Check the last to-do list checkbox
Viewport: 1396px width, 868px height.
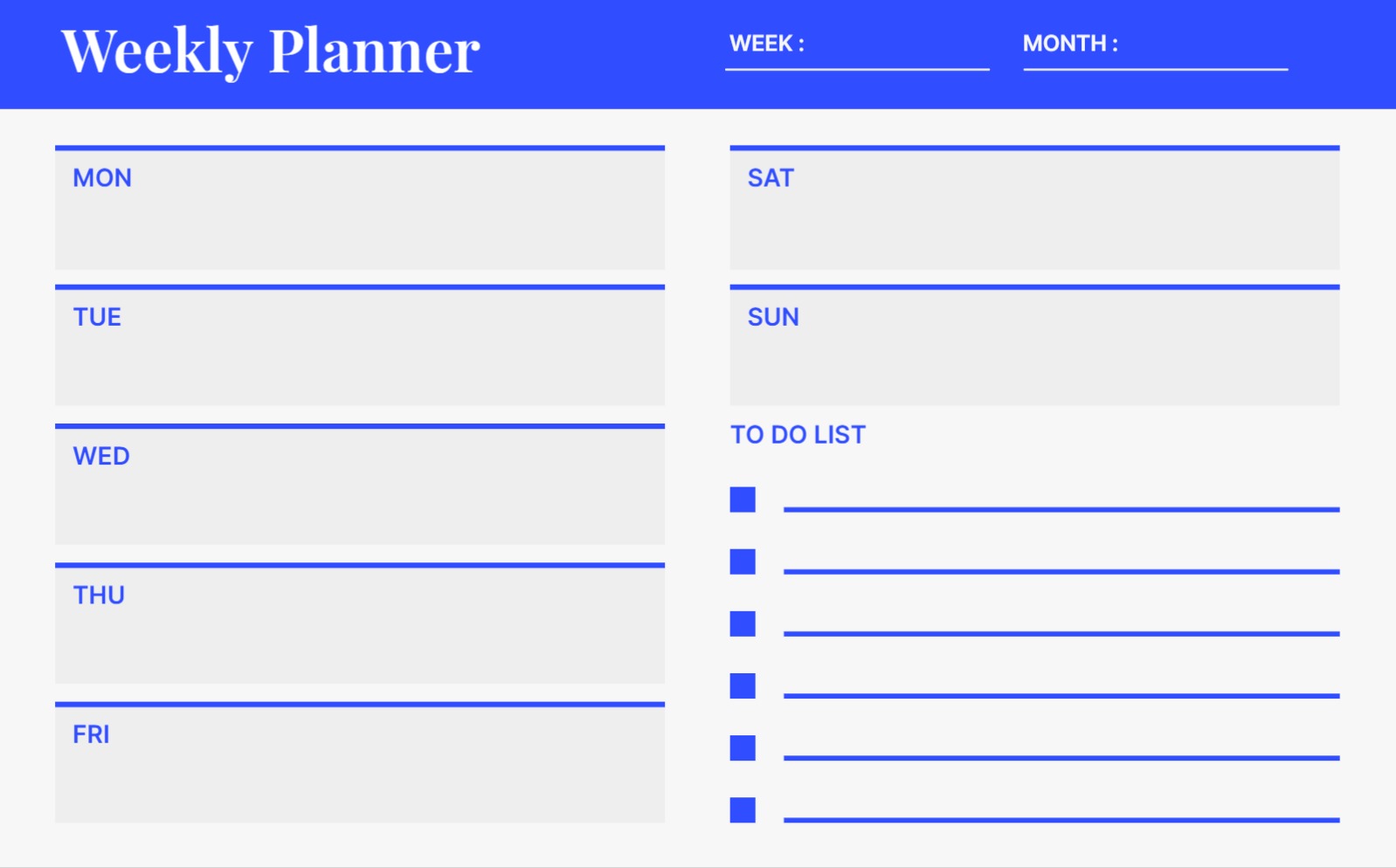coord(743,810)
